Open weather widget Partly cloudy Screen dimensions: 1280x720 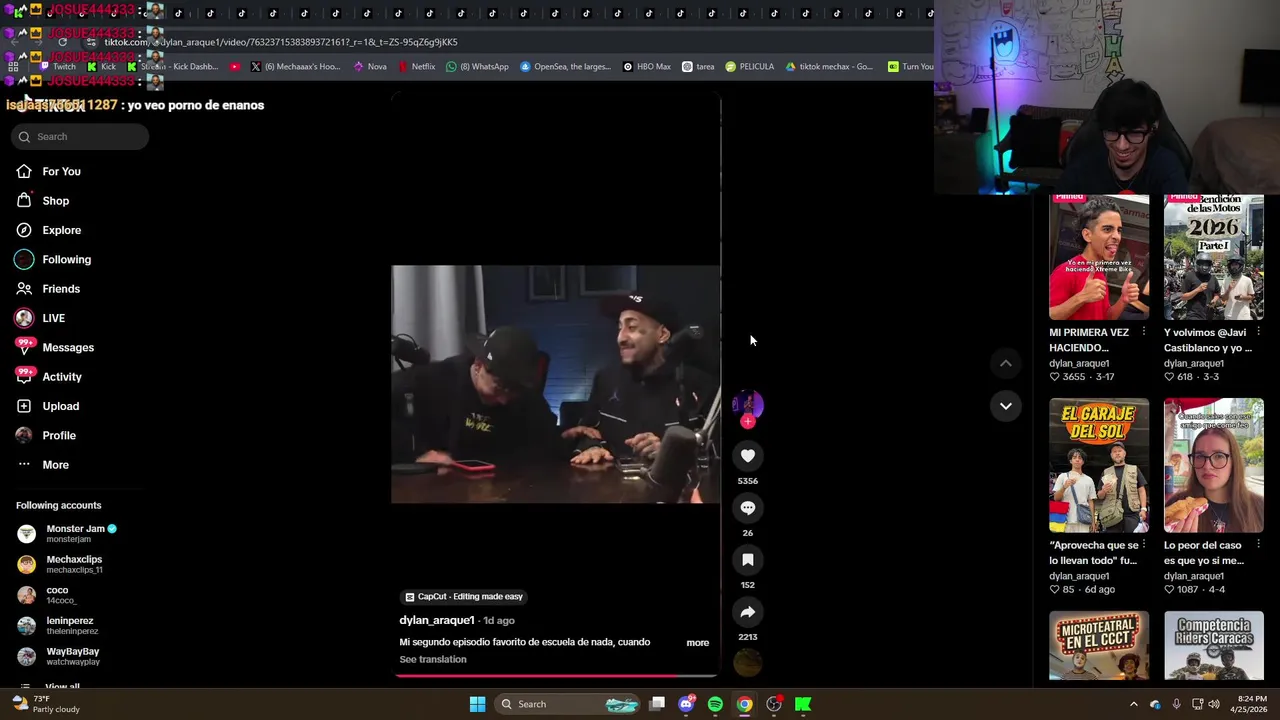click(x=43, y=704)
